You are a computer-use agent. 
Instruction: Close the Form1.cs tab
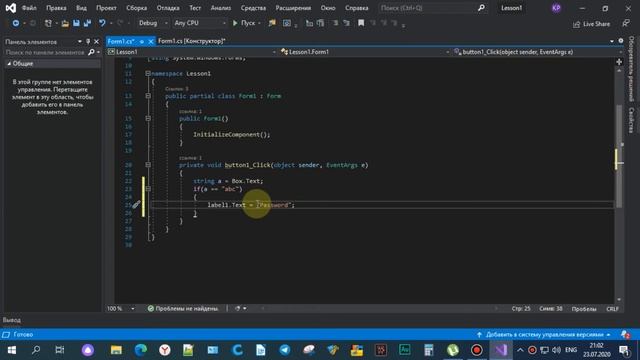(x=151, y=42)
